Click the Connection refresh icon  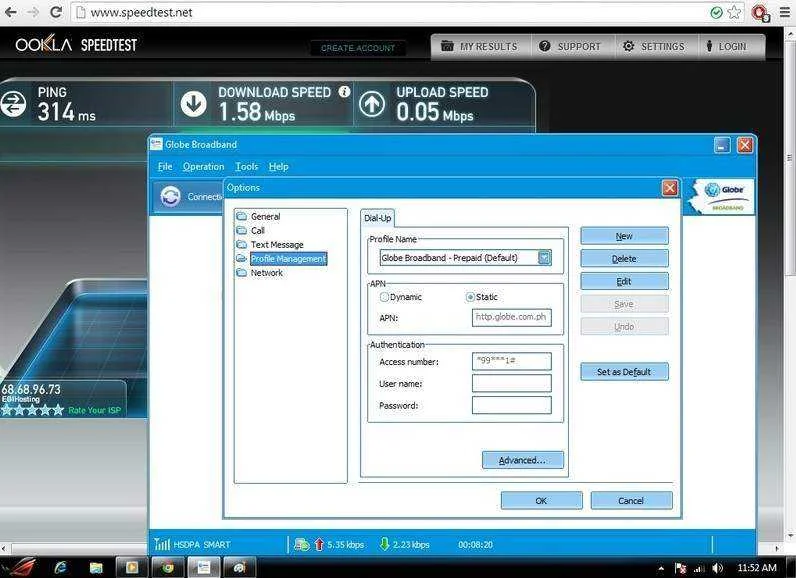coord(171,196)
